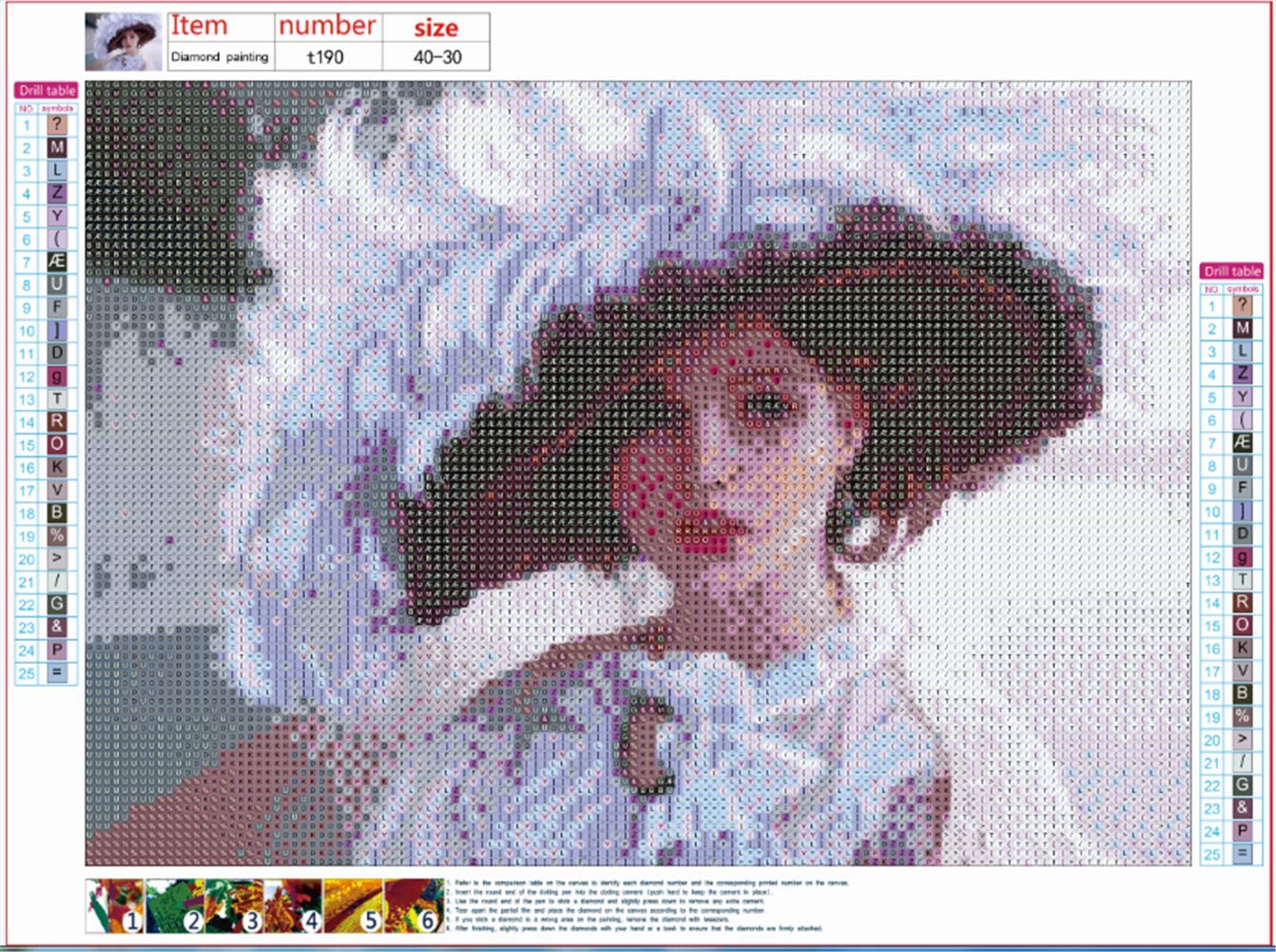The height and width of the screenshot is (952, 1276).
Task: Select the 'V' swatch in the left drill table
Action: pyautogui.click(x=58, y=490)
